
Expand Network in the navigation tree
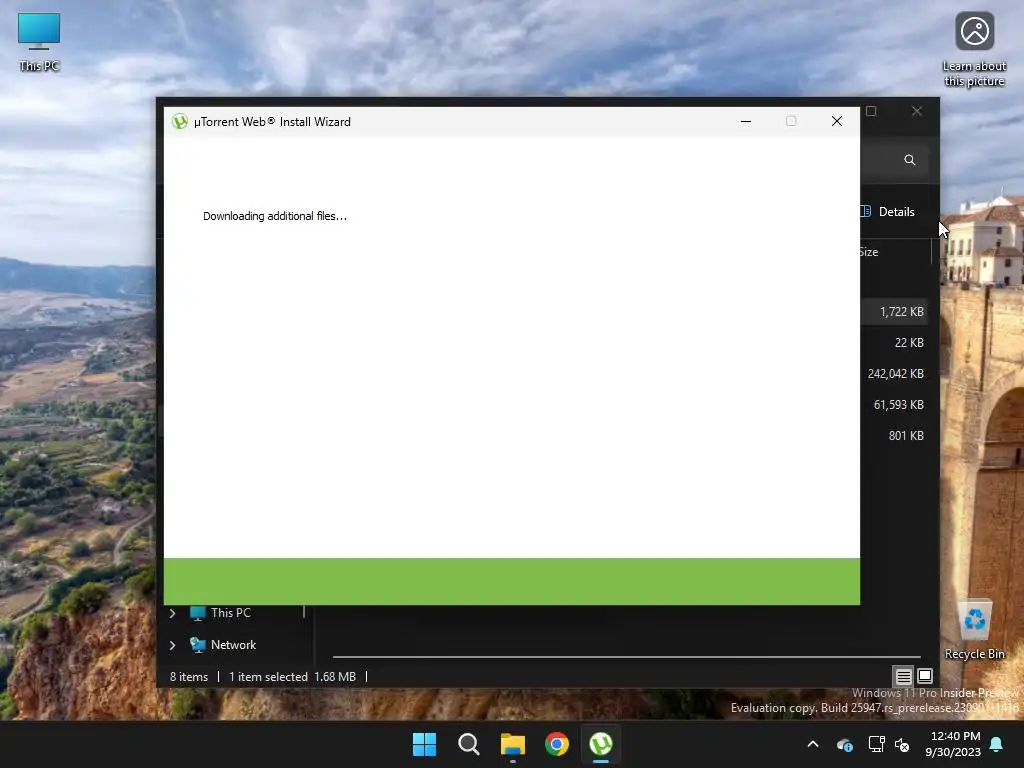tap(172, 645)
